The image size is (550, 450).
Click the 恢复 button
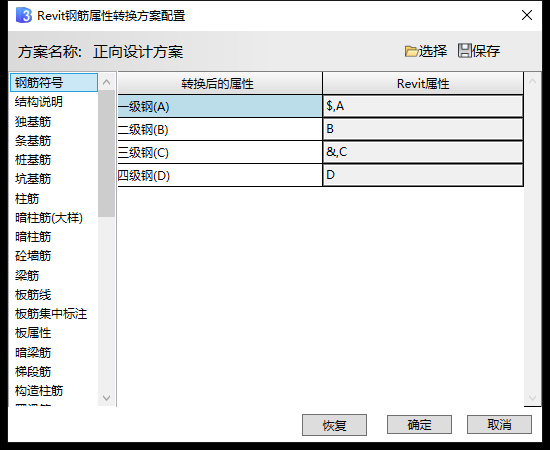coord(334,425)
